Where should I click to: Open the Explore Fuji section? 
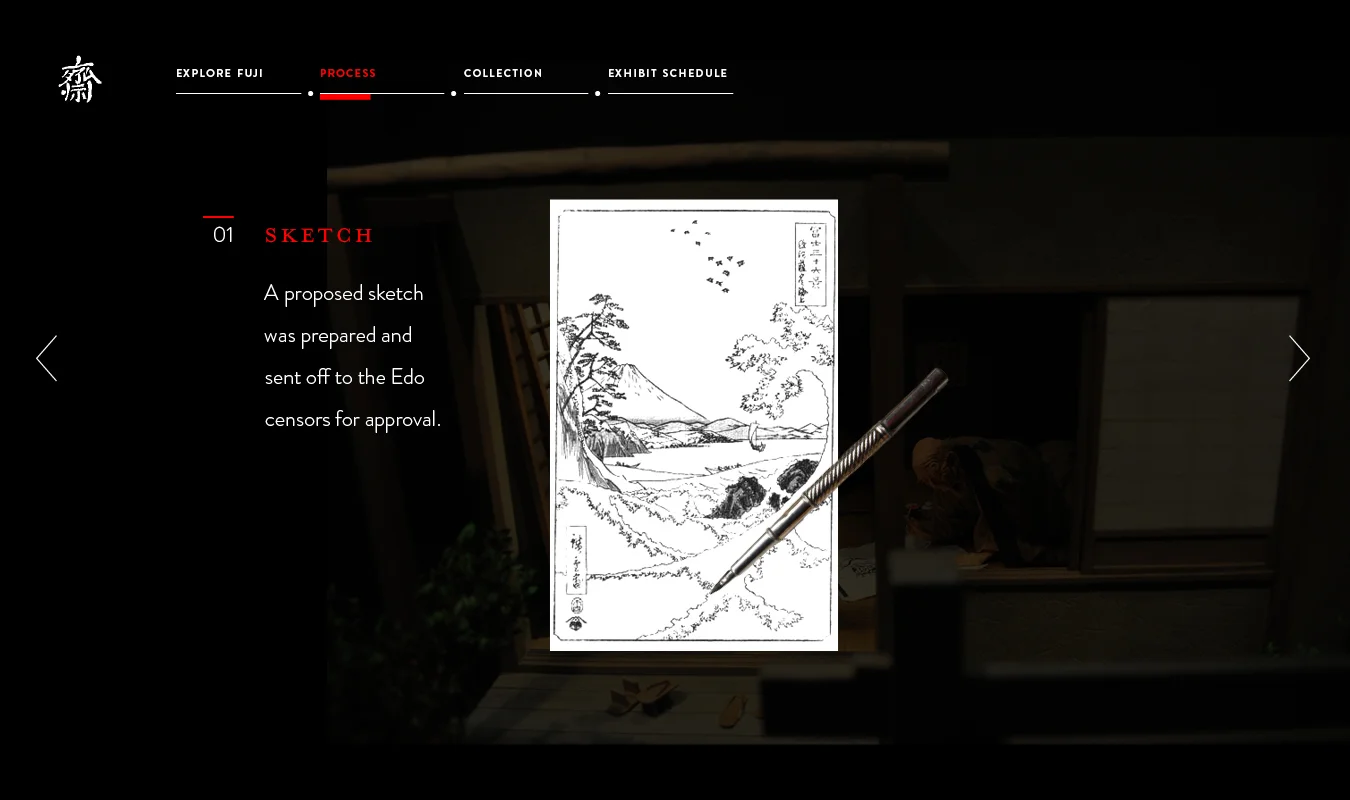pyautogui.click(x=220, y=74)
